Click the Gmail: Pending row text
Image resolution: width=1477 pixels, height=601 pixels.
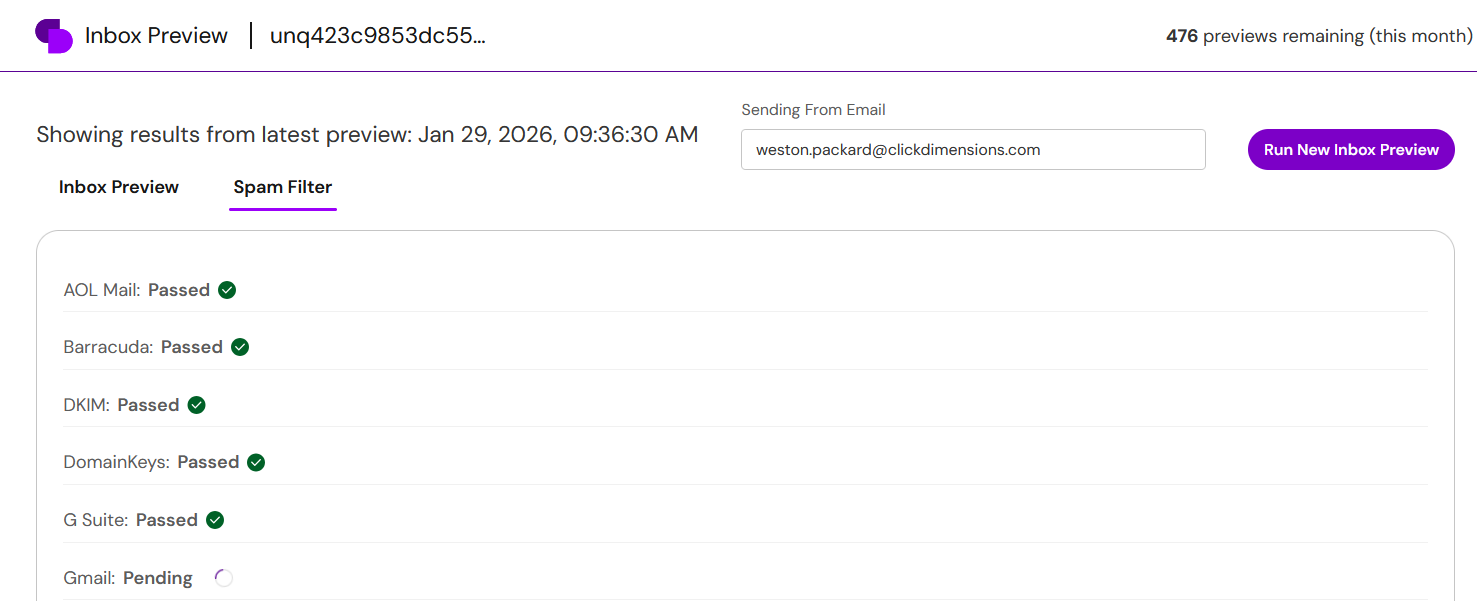pyautogui.click(x=128, y=578)
